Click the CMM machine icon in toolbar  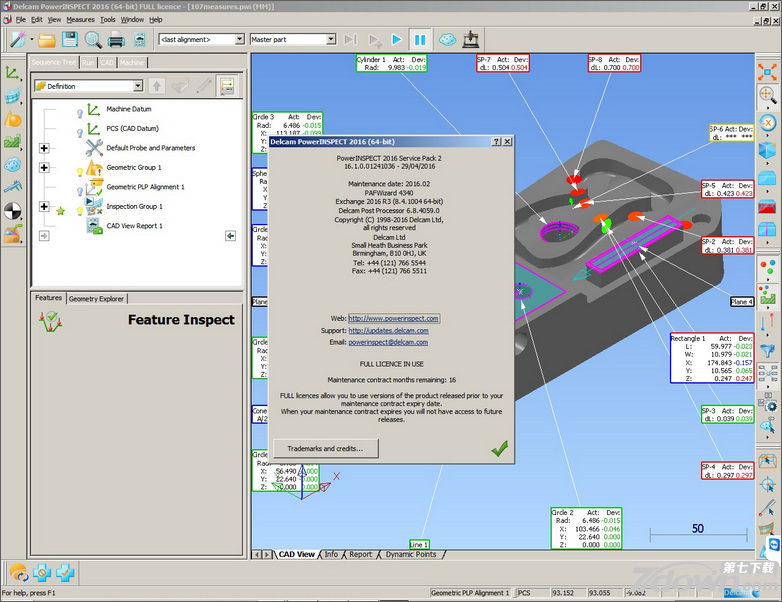470,39
